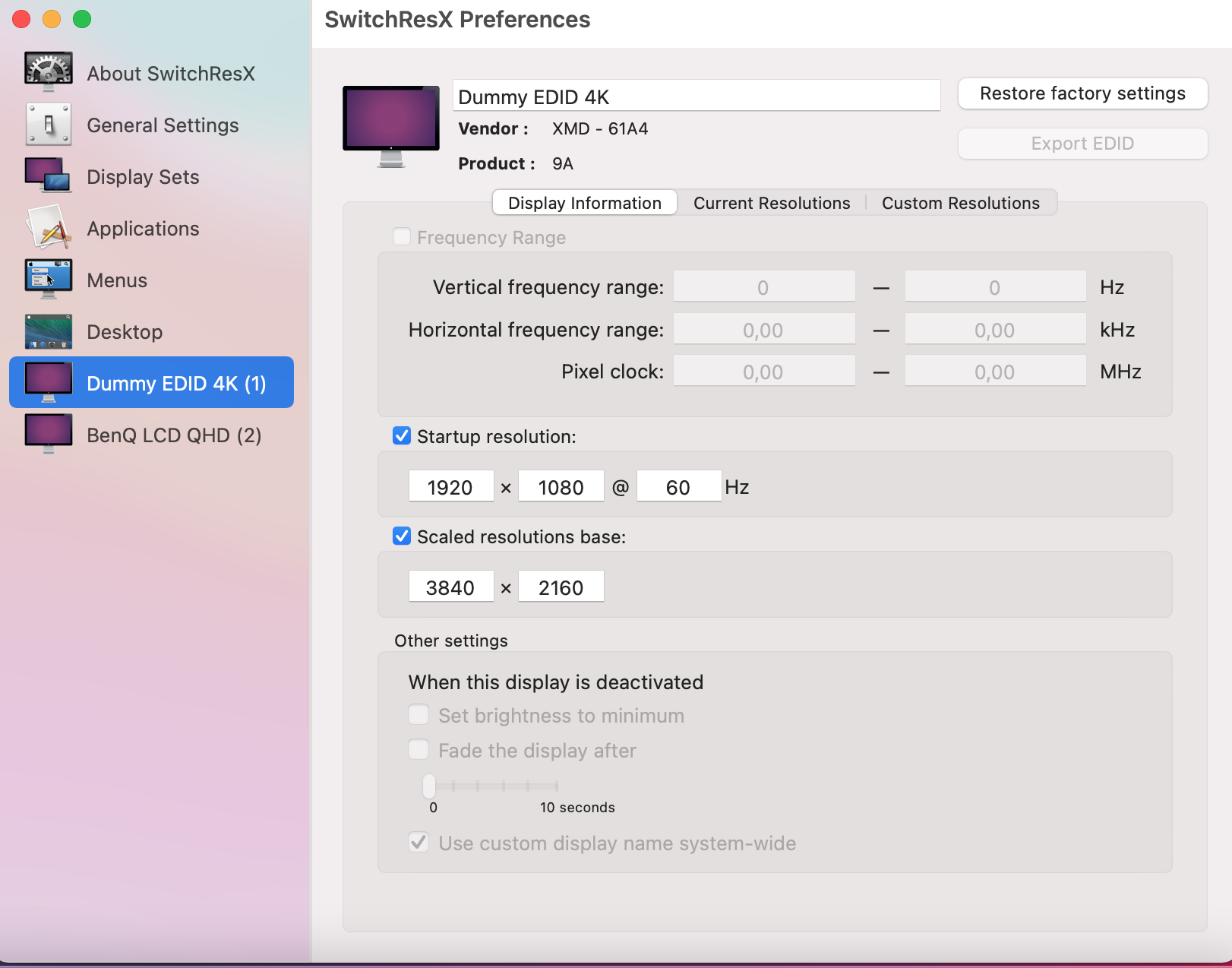The image size is (1232, 968).
Task: Open the Applications pane
Action: [152, 228]
